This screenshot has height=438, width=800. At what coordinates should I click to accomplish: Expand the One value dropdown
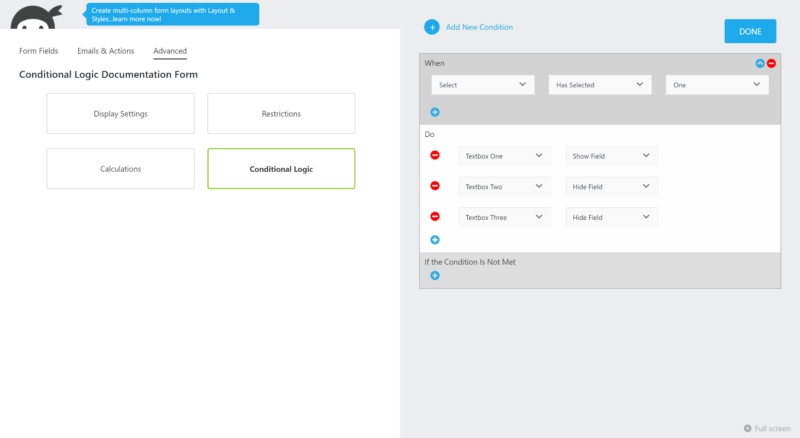click(717, 85)
